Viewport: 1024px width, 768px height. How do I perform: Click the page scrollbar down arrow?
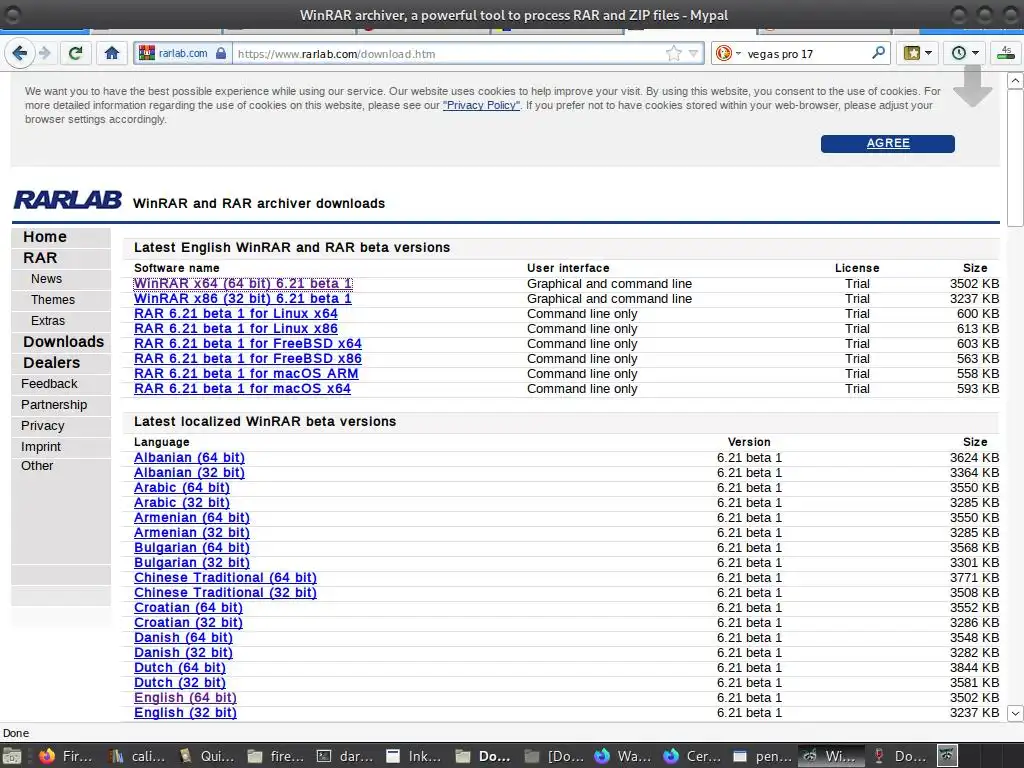(x=1015, y=713)
